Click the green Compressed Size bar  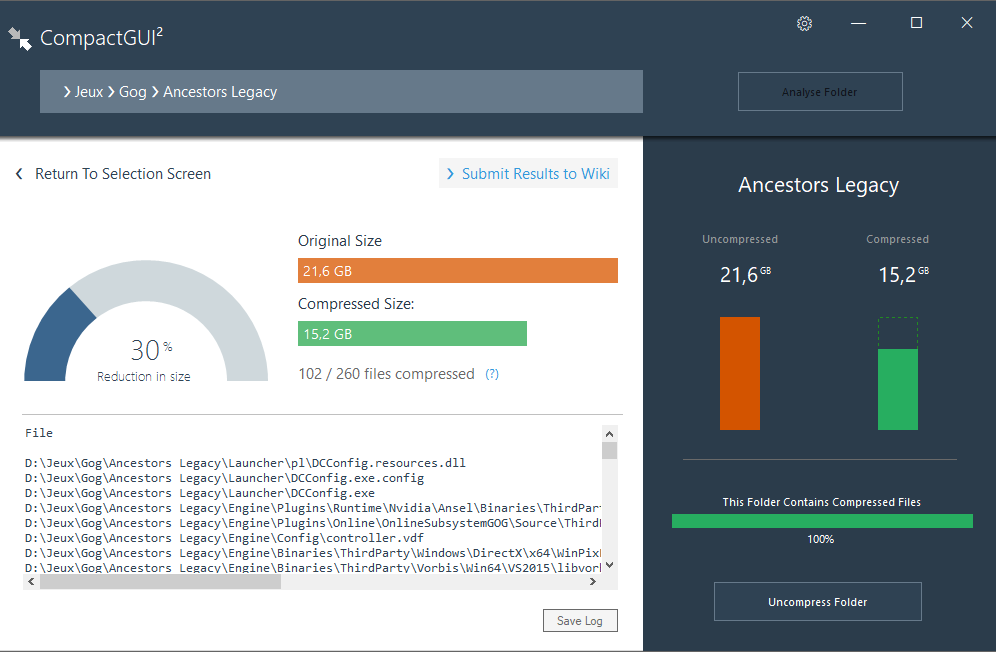pyautogui.click(x=412, y=334)
